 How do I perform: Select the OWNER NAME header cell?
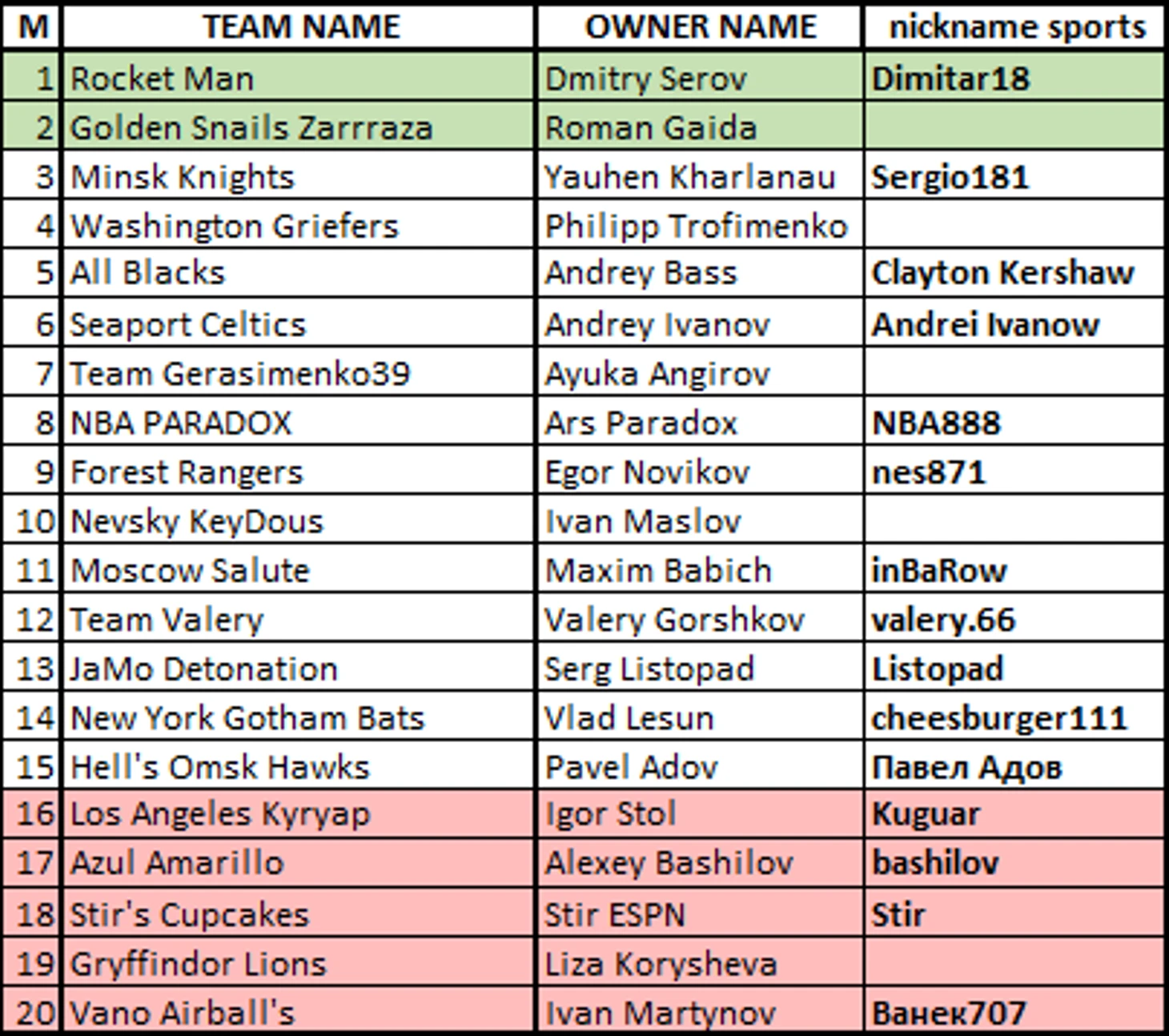(701, 26)
